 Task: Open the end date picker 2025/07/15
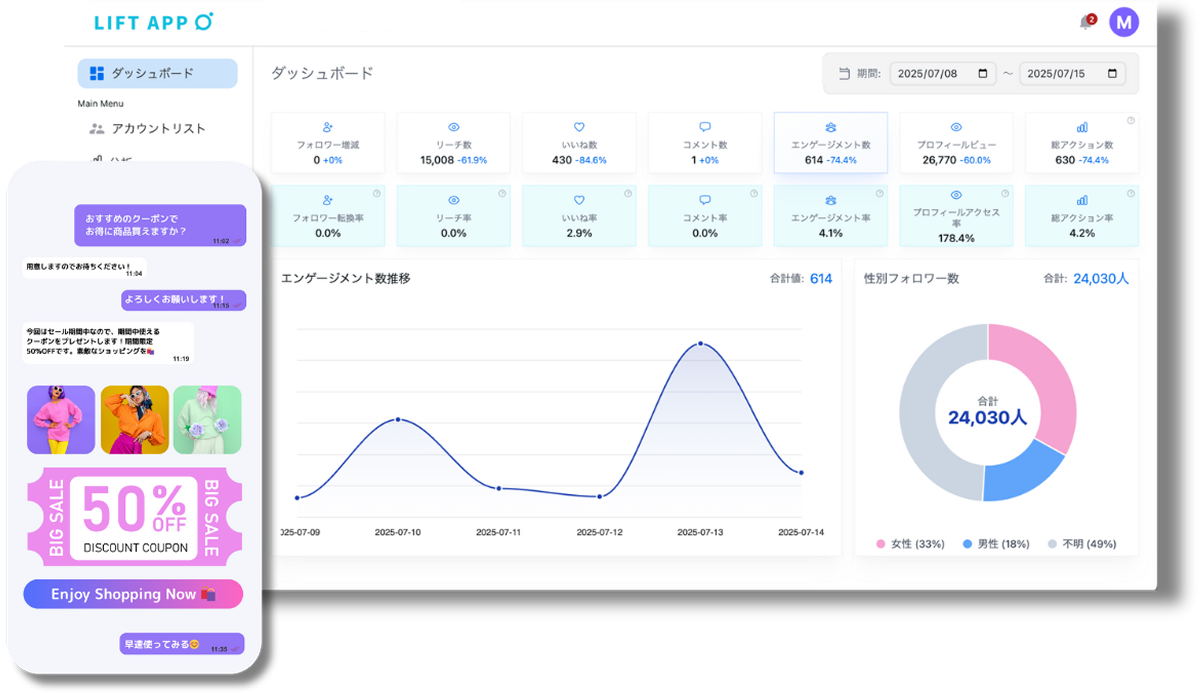point(1072,73)
